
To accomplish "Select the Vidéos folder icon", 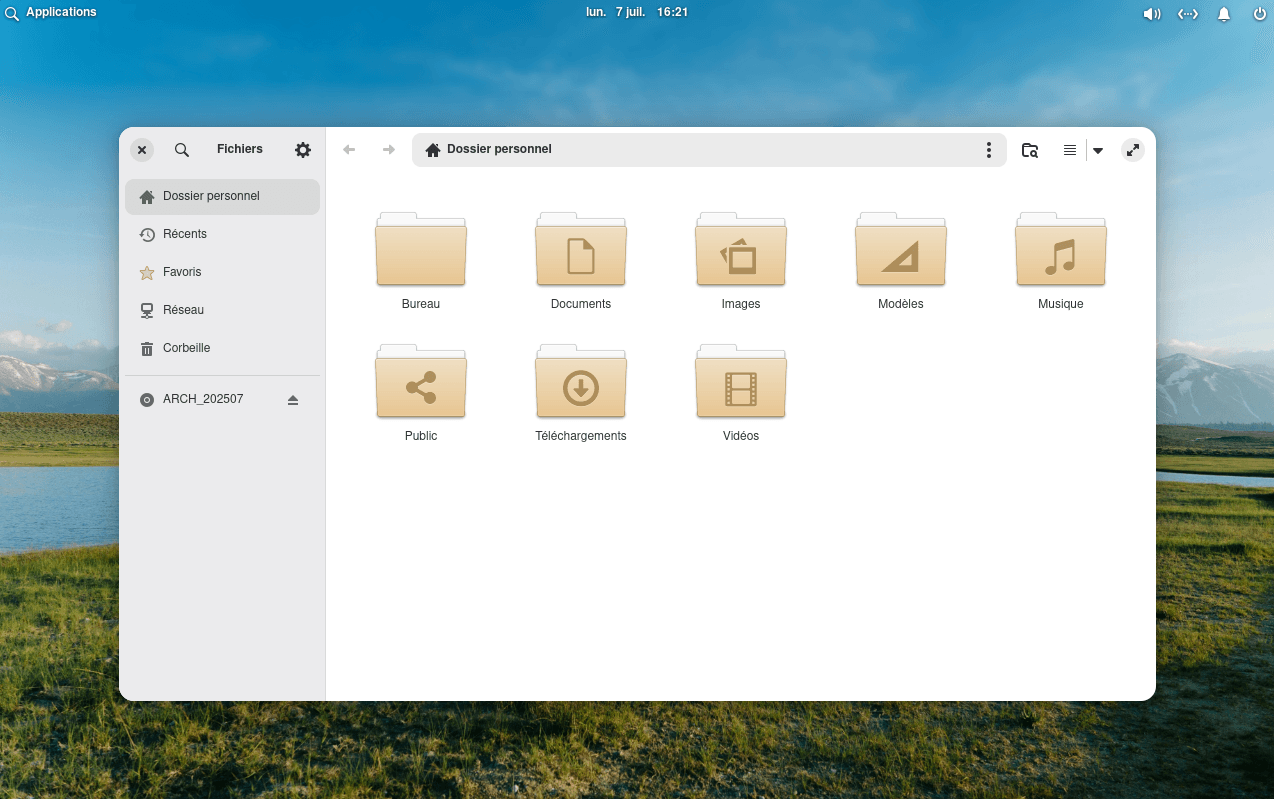I will point(741,381).
